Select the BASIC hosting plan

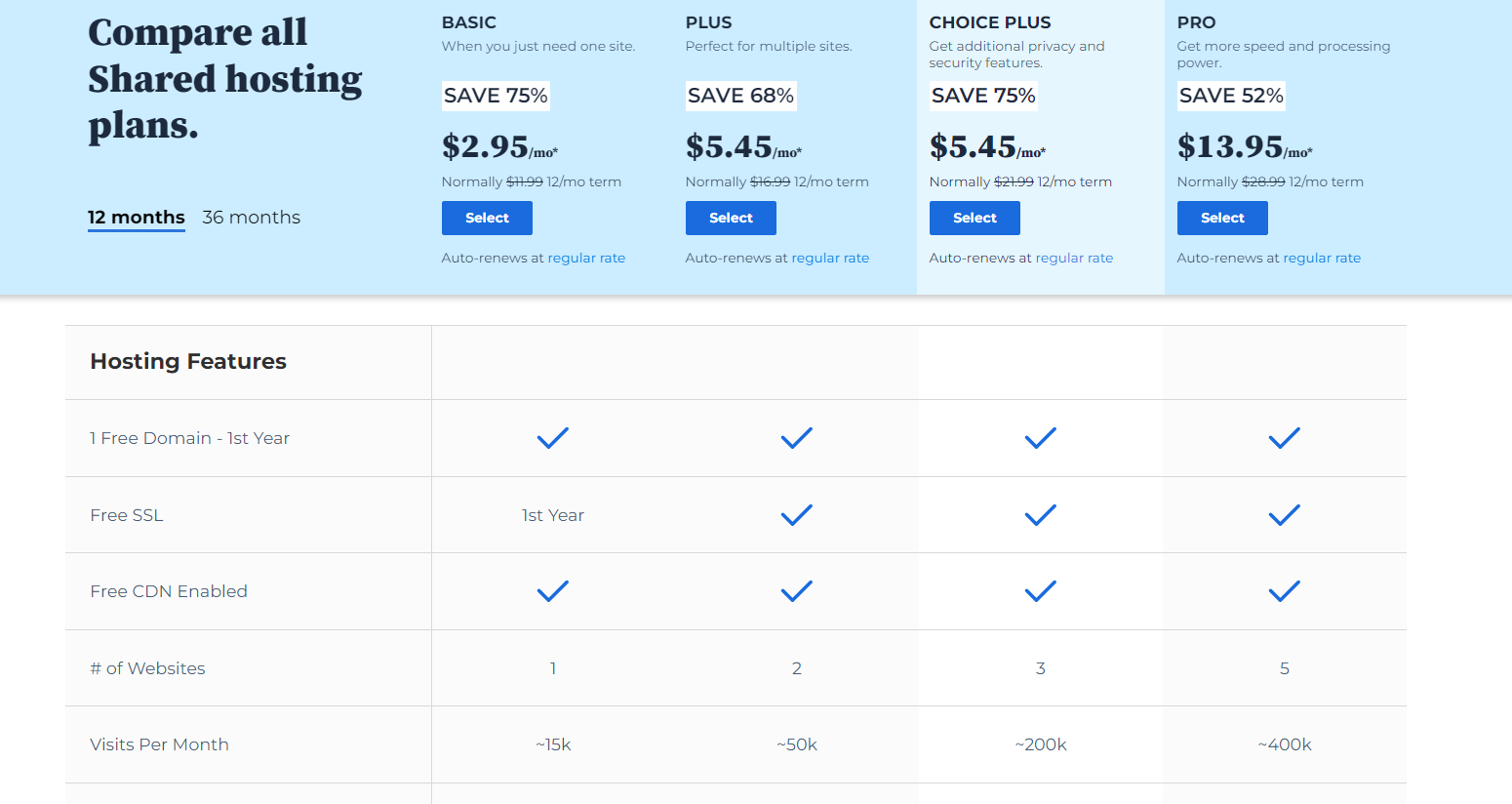point(487,219)
